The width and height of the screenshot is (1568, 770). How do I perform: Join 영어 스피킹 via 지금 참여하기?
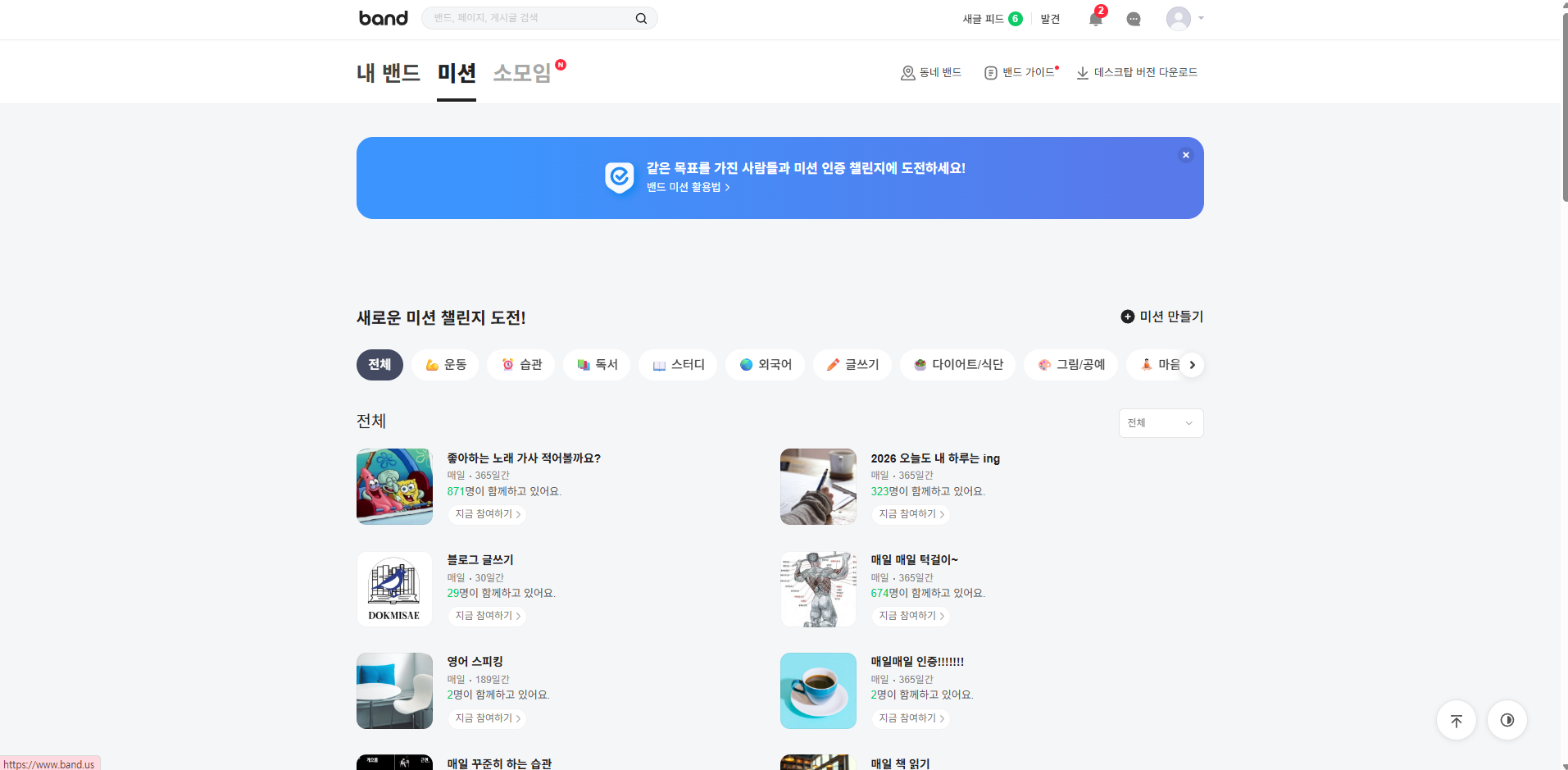(488, 718)
